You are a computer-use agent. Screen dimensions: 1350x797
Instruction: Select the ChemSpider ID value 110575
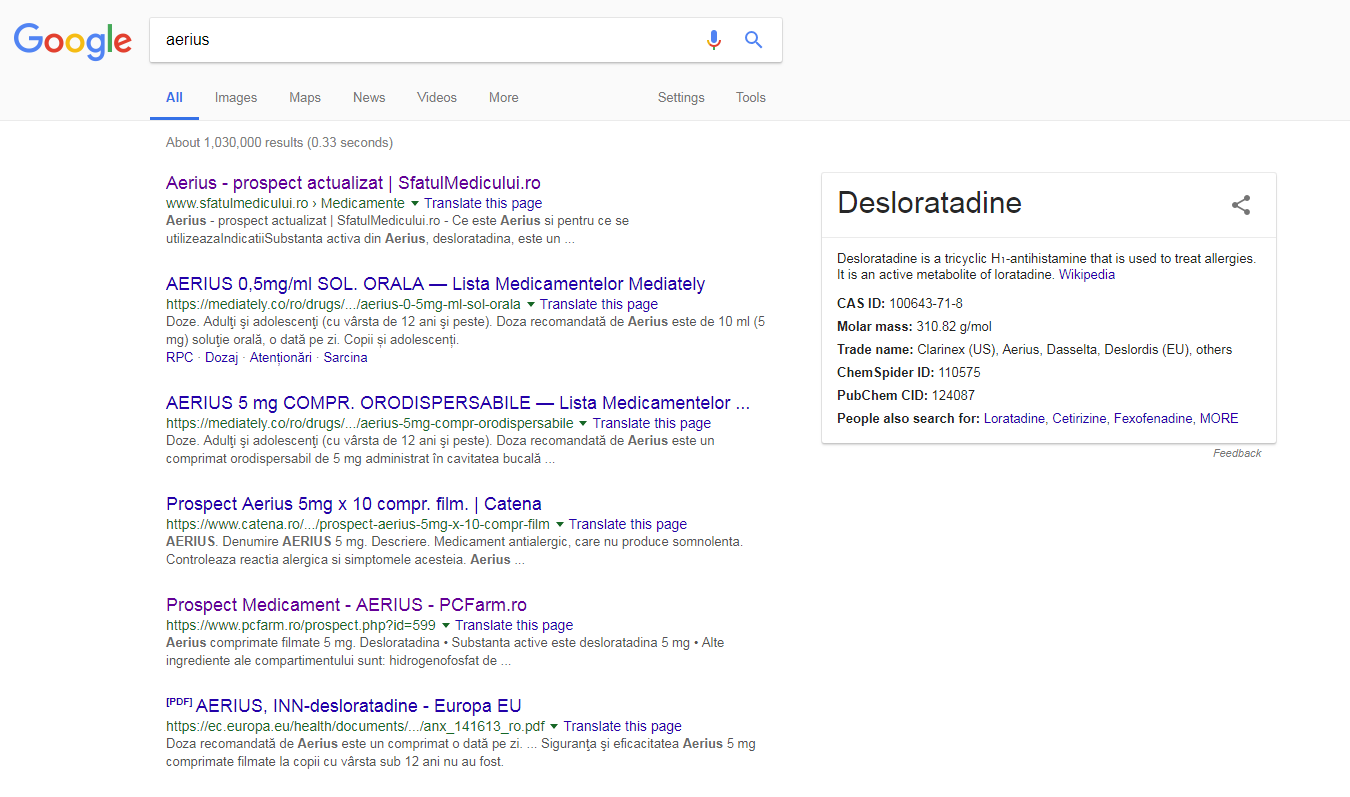pos(959,372)
